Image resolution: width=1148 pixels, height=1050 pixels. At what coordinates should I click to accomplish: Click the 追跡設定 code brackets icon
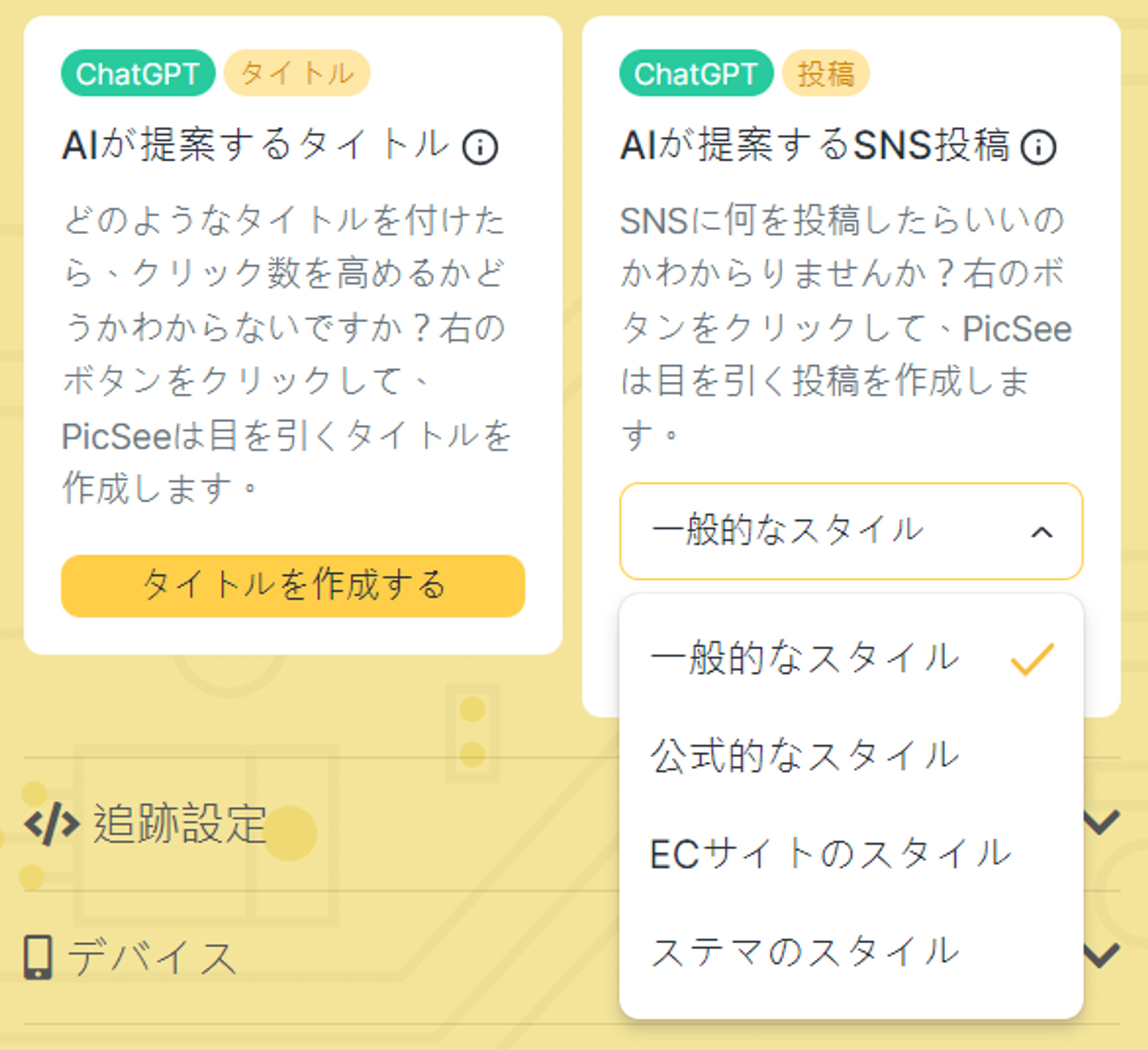(52, 824)
